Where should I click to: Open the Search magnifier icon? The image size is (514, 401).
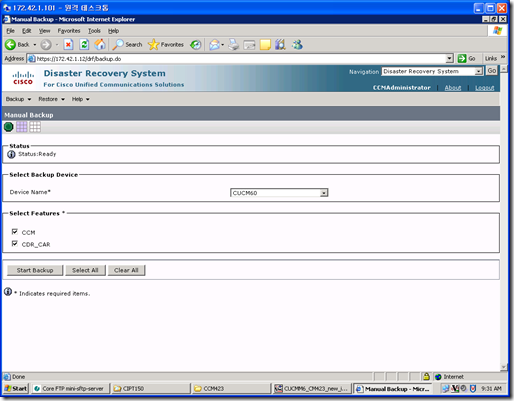[118, 44]
